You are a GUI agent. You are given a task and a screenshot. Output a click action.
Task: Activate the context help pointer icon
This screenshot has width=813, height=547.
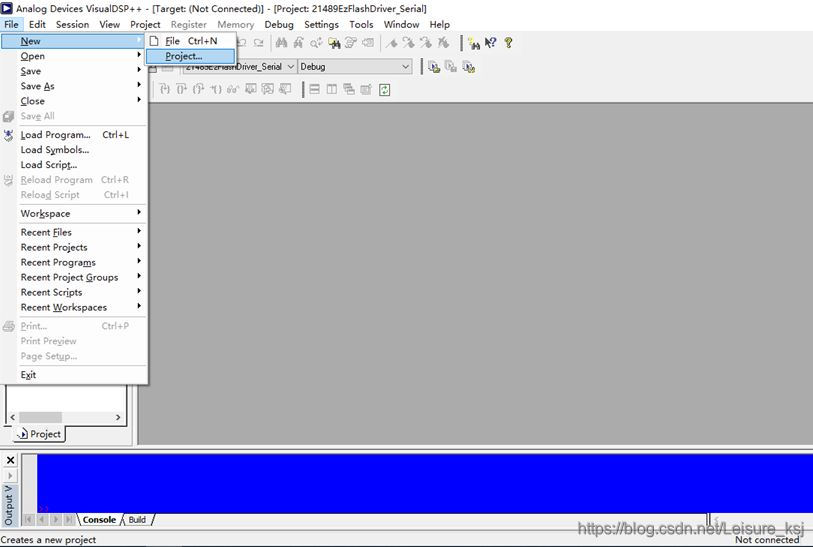tap(490, 43)
